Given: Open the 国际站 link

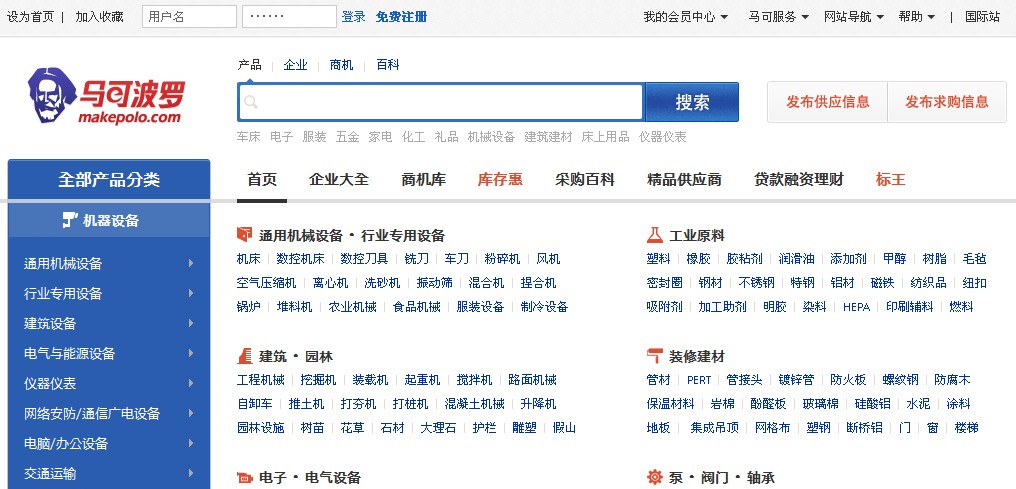Looking at the screenshot, I should coord(982,17).
